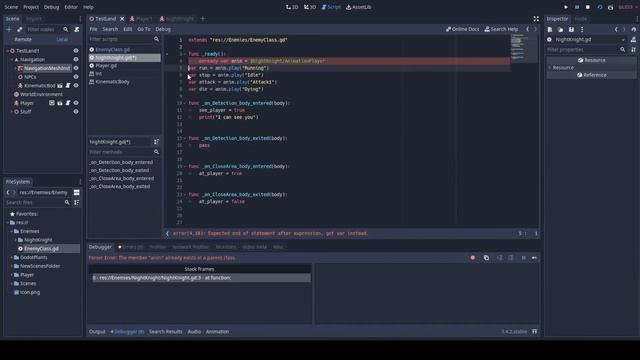Open object history icon in Inspector
Image resolution: width=640 pixels, height=360 pixels.
[x=633, y=29]
